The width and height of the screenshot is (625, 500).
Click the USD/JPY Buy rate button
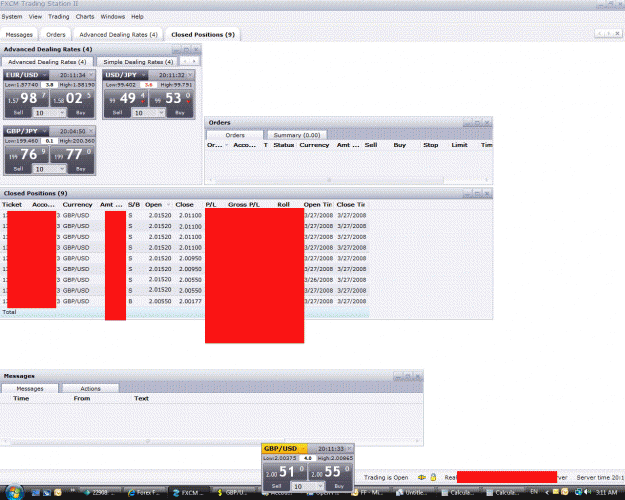coord(171,99)
